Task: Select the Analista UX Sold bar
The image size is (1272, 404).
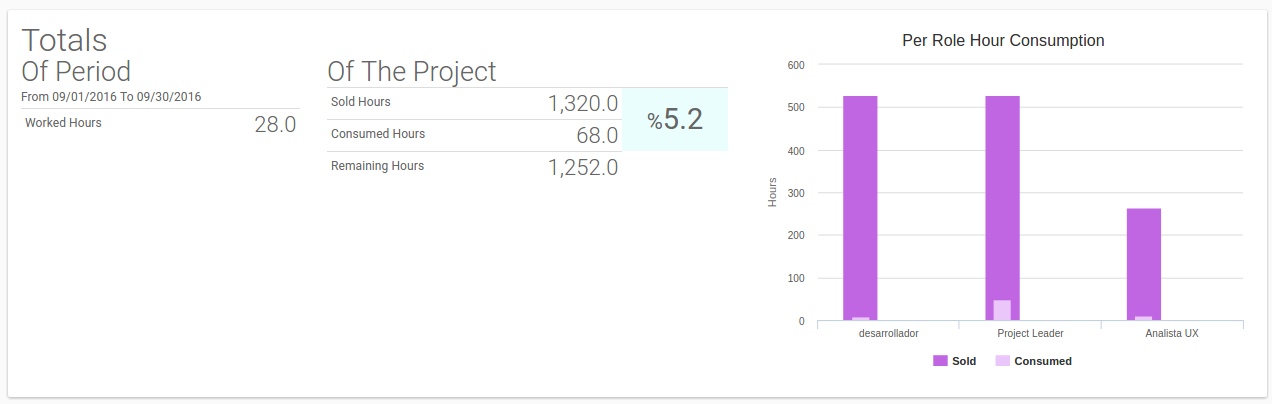Action: click(x=1144, y=265)
